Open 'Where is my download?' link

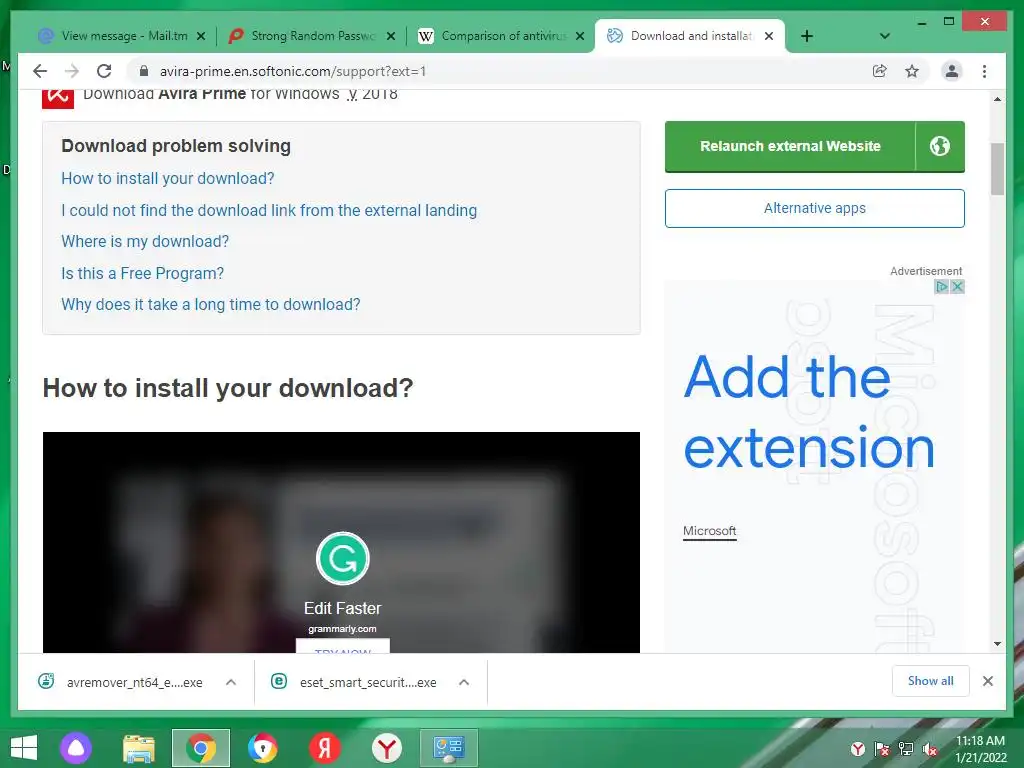[145, 242]
